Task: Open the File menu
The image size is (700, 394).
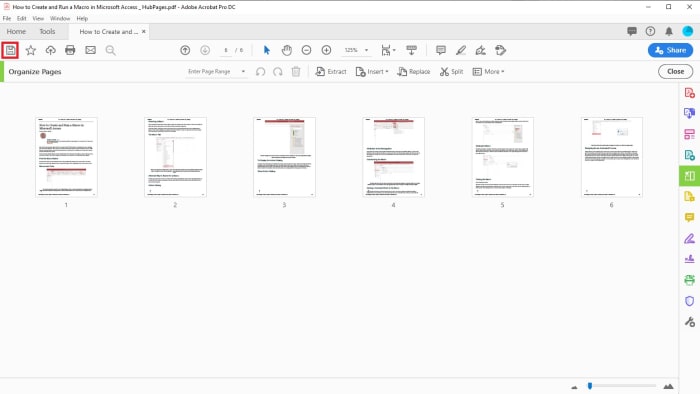Action: point(7,18)
